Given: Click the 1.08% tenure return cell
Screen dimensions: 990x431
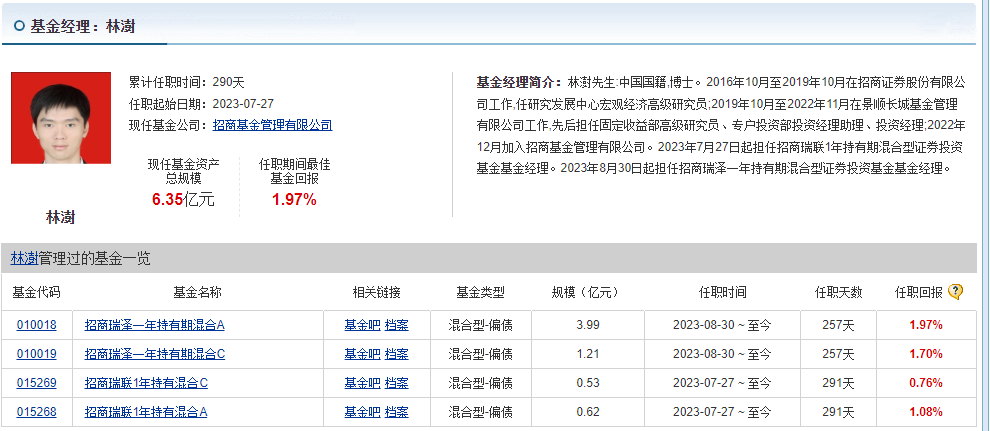Looking at the screenshot, I should pos(926,412).
